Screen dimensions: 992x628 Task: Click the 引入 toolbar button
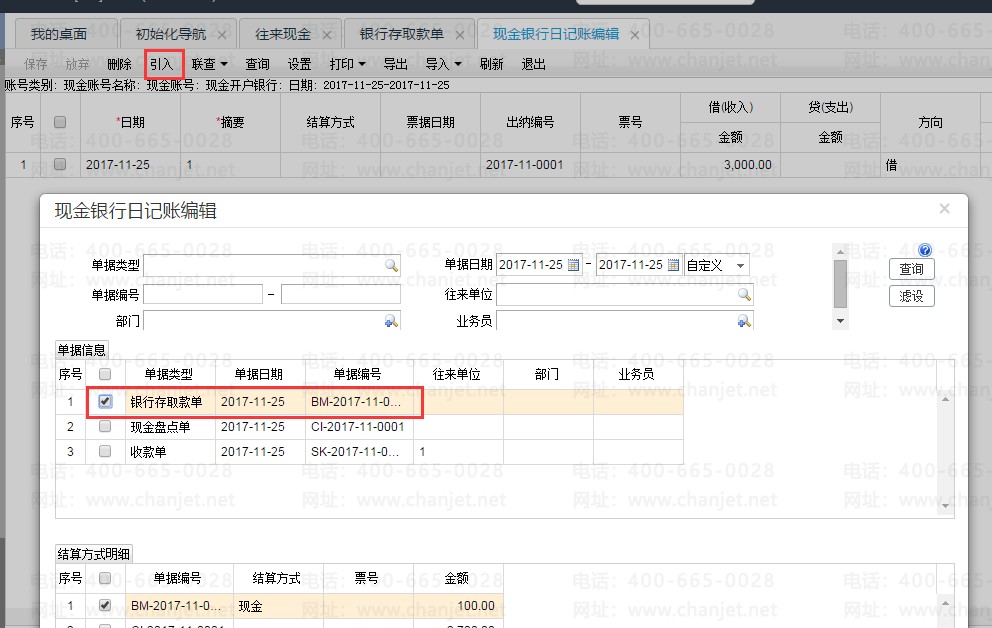pos(161,64)
